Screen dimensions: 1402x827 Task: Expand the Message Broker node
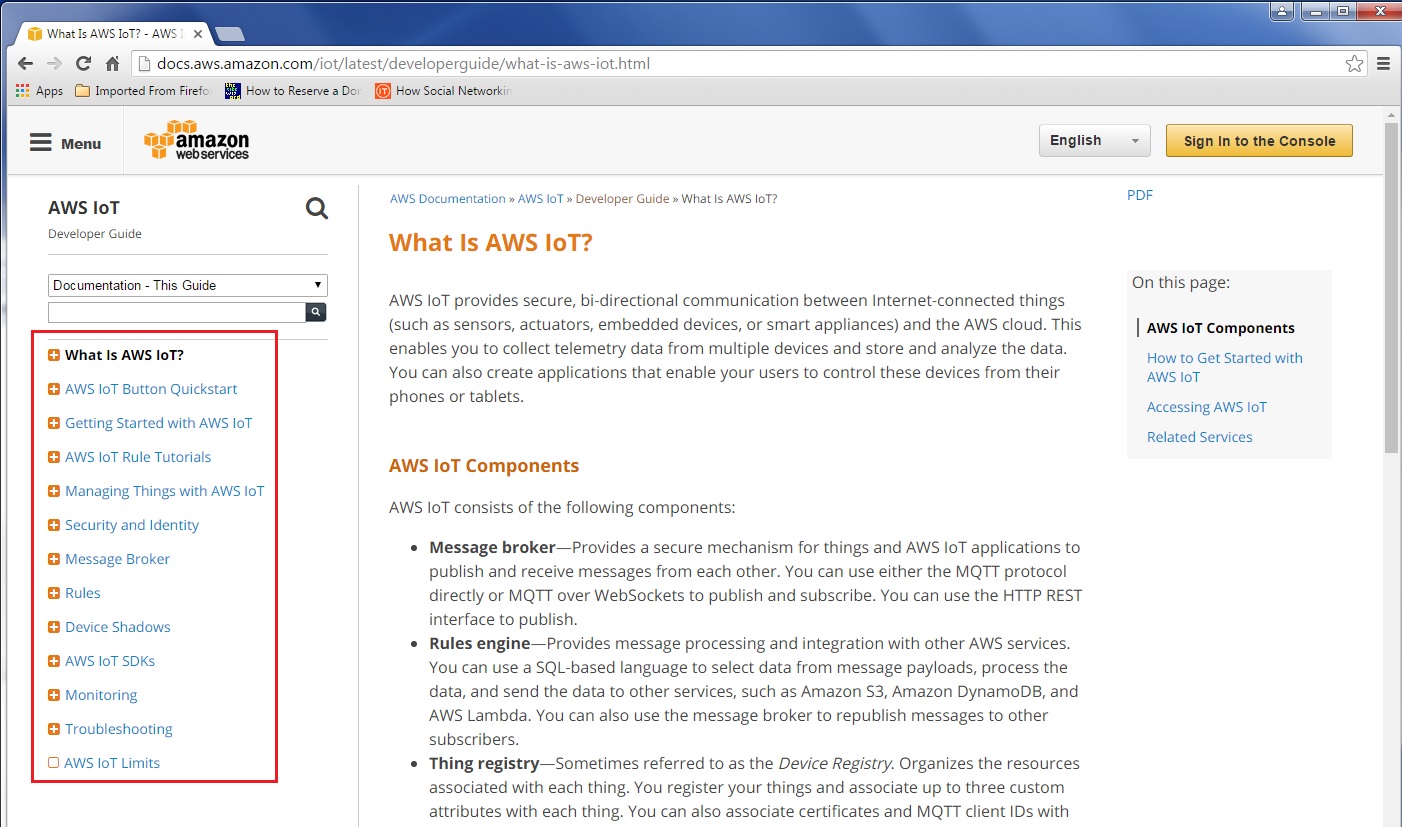tap(54, 559)
